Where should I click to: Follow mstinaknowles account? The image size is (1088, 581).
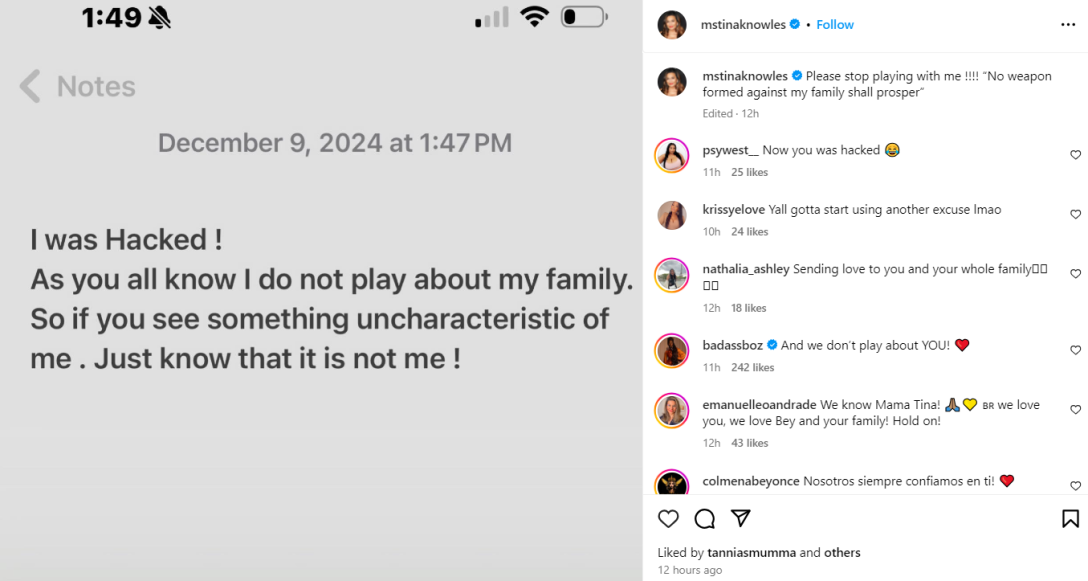coord(835,24)
